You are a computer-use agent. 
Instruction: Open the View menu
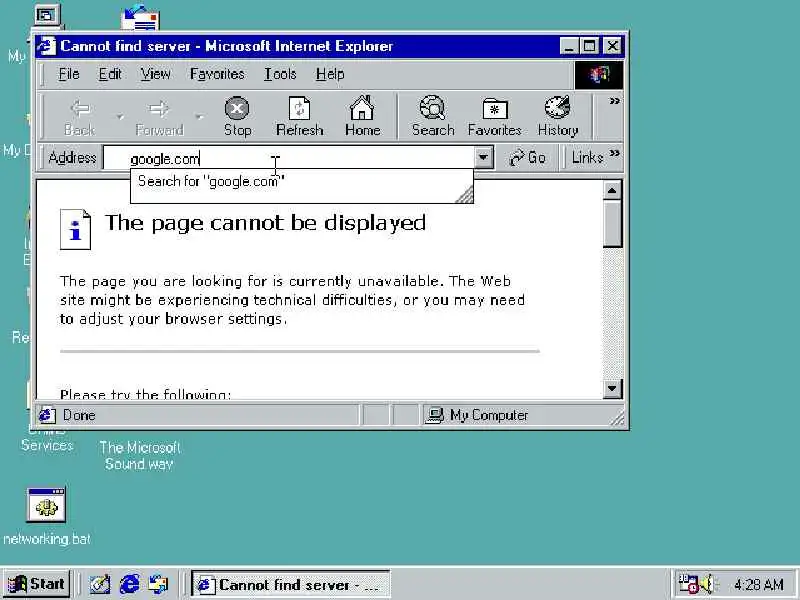[x=155, y=74]
